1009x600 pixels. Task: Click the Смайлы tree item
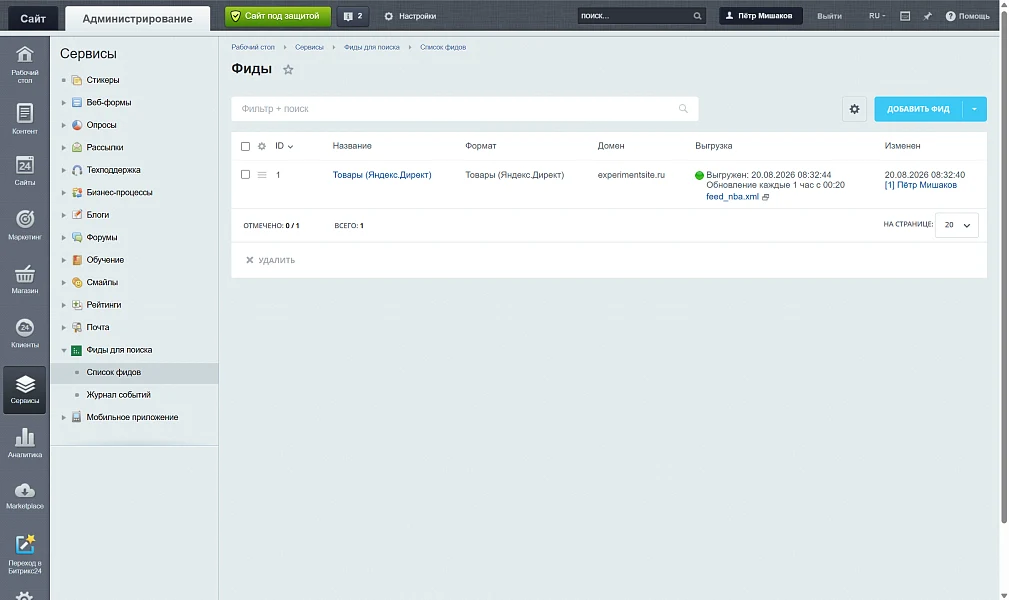(x=102, y=283)
